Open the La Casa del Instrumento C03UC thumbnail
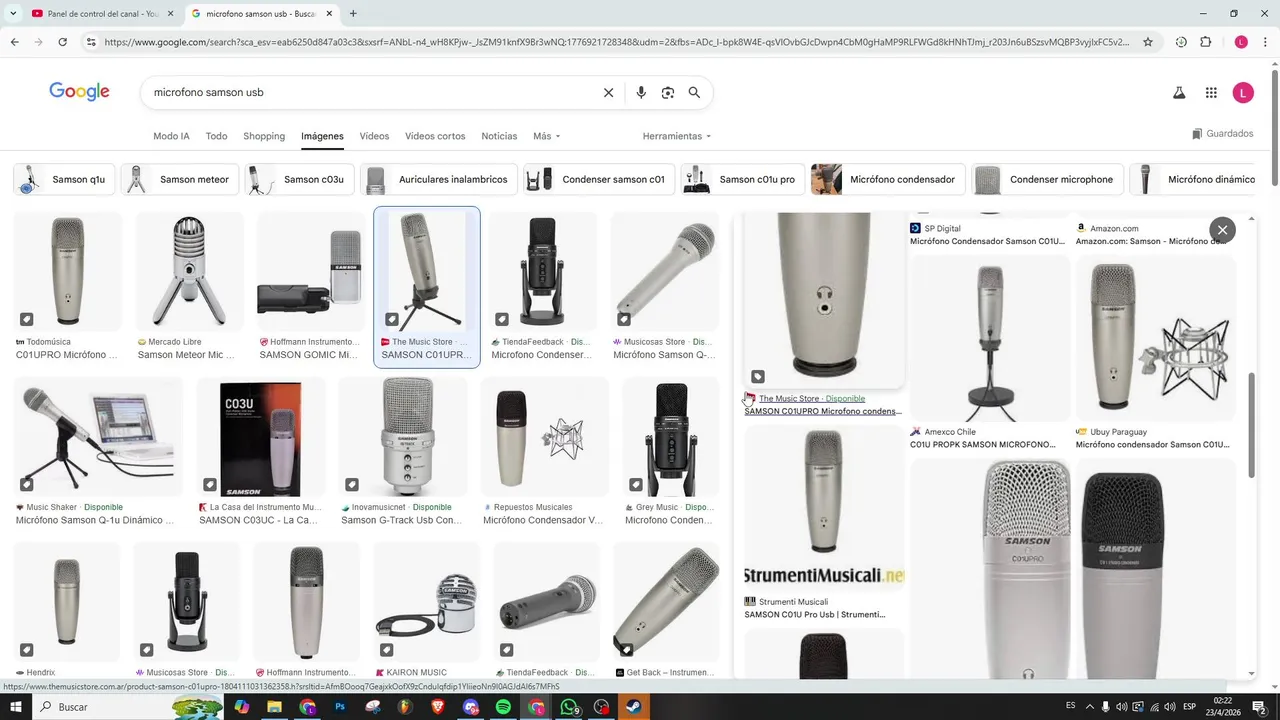 tap(261, 437)
